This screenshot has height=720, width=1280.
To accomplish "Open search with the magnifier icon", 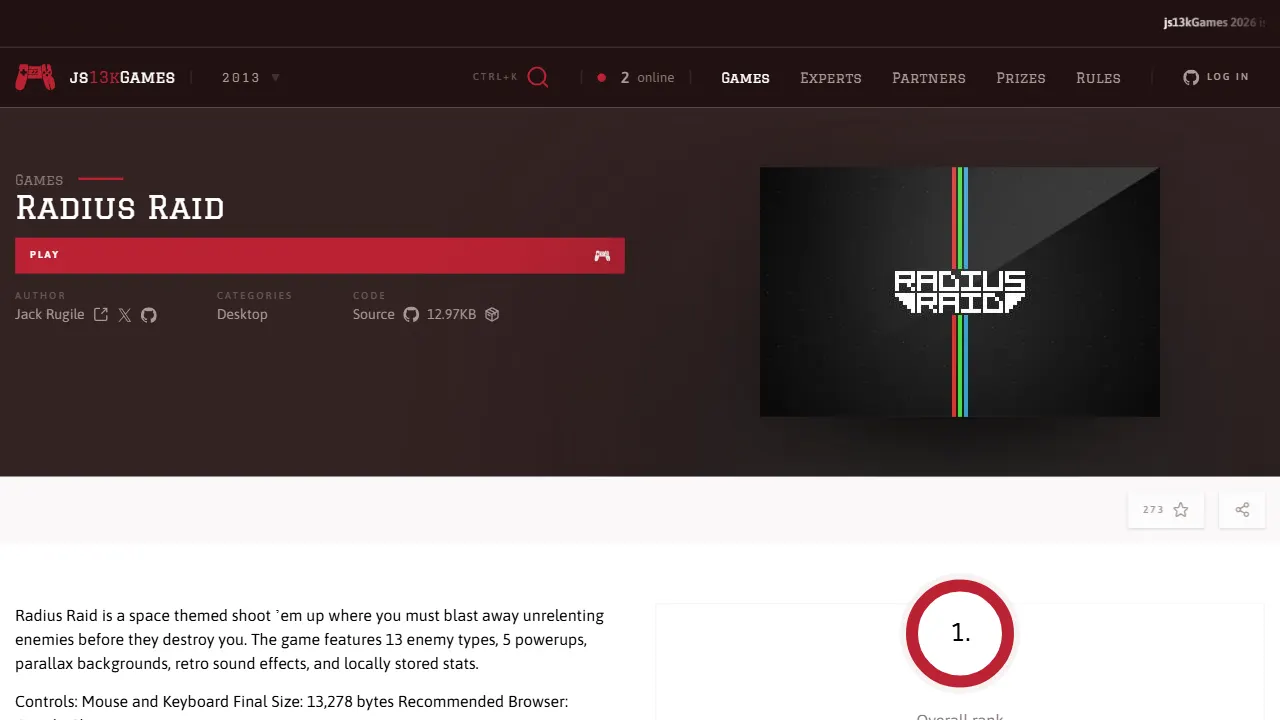I will click(538, 77).
